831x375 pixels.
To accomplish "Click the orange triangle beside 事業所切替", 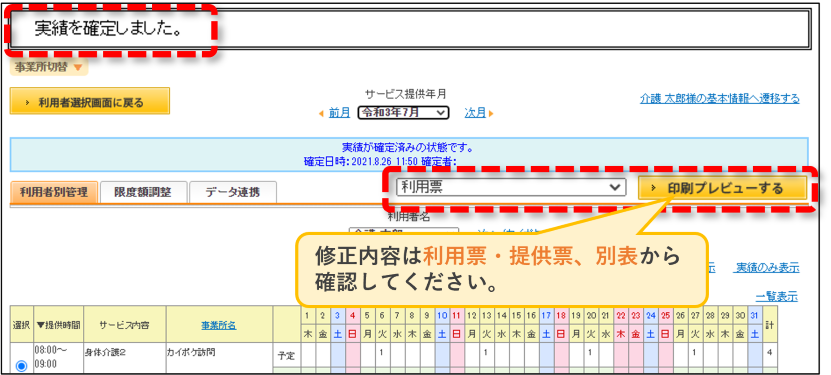I will point(78,68).
